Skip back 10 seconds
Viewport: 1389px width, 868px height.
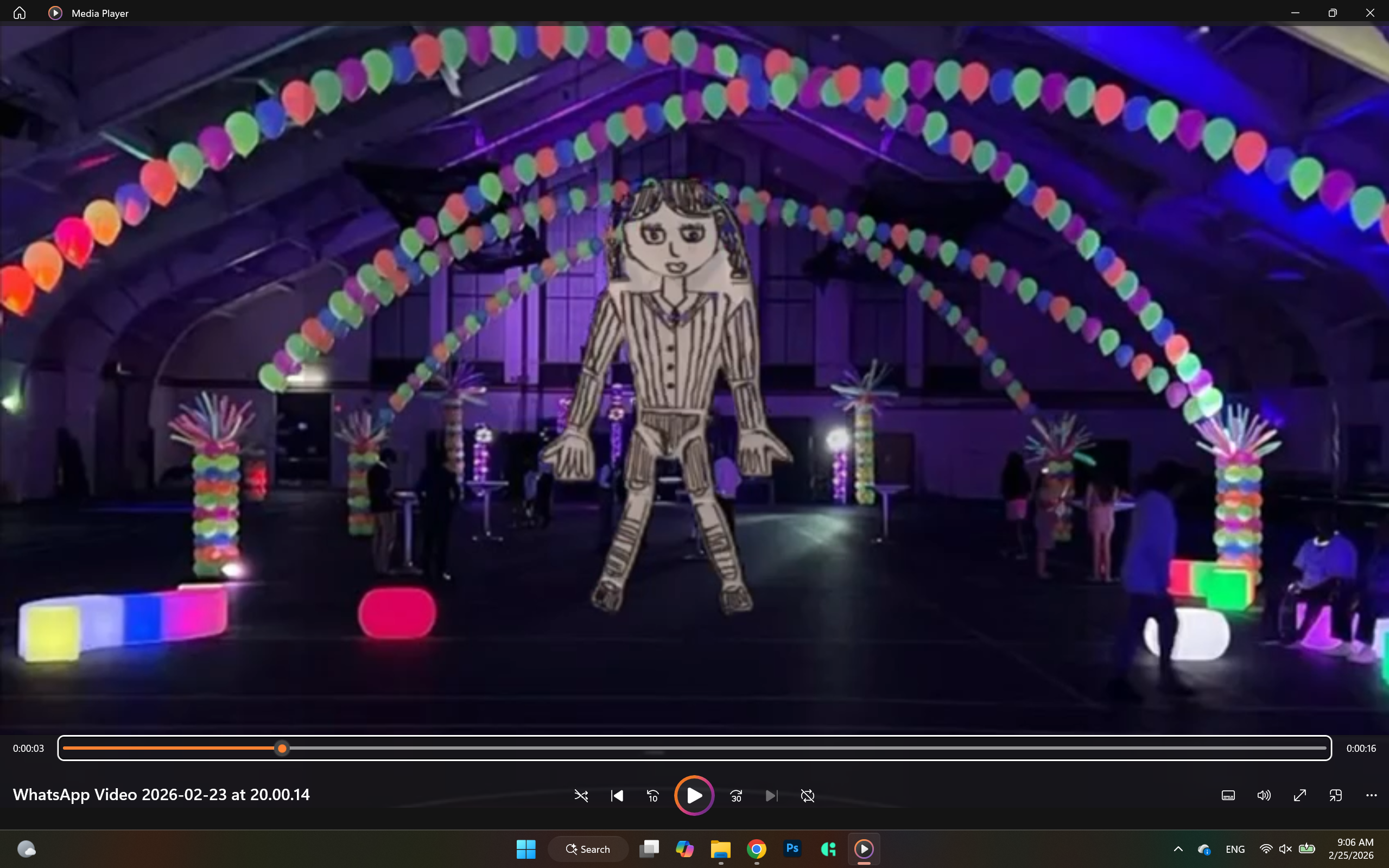coord(652,796)
